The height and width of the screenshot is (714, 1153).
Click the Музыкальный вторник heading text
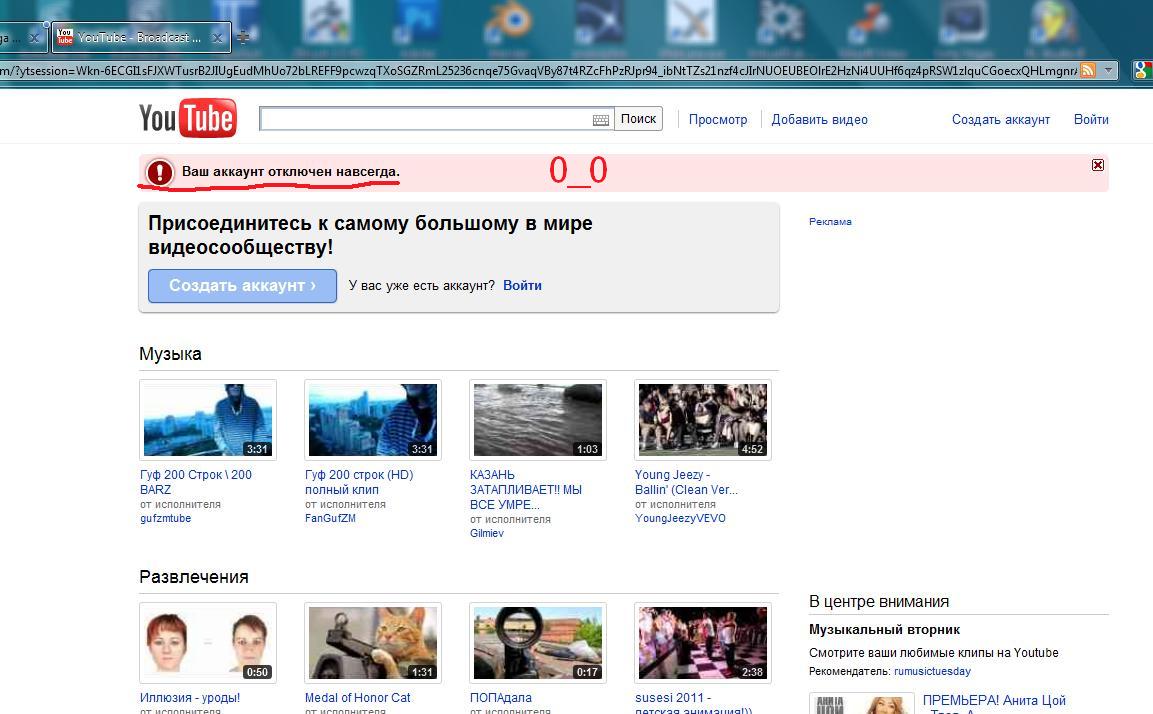[x=885, y=629]
